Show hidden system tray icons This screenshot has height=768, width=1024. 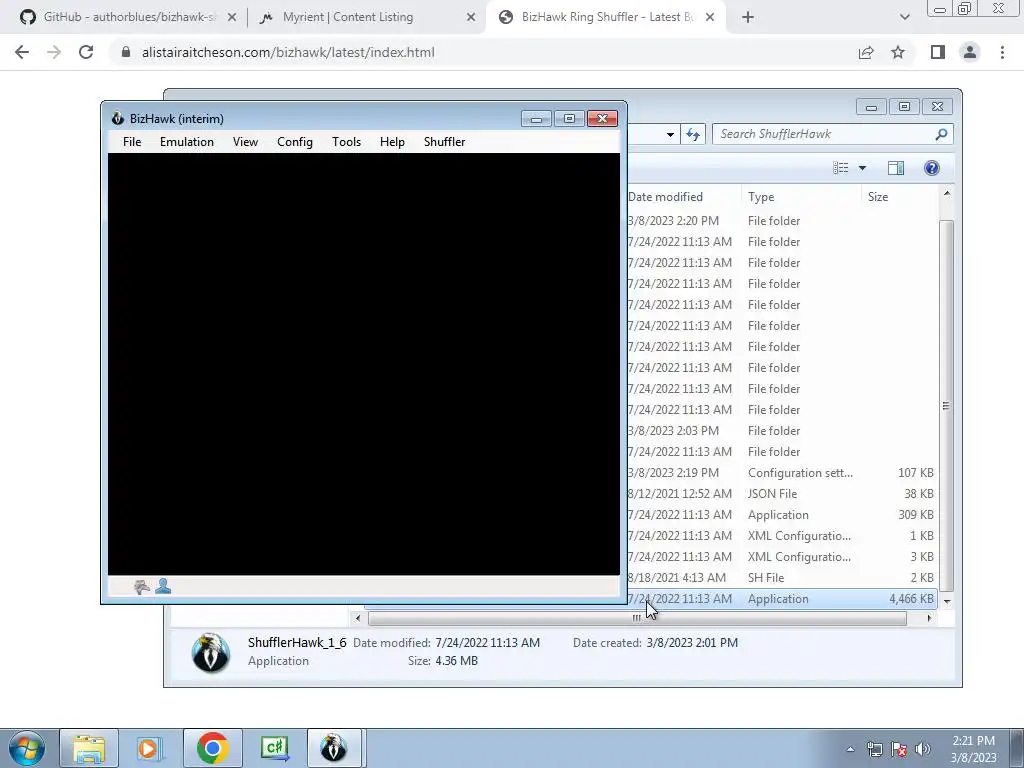pyautogui.click(x=850, y=750)
